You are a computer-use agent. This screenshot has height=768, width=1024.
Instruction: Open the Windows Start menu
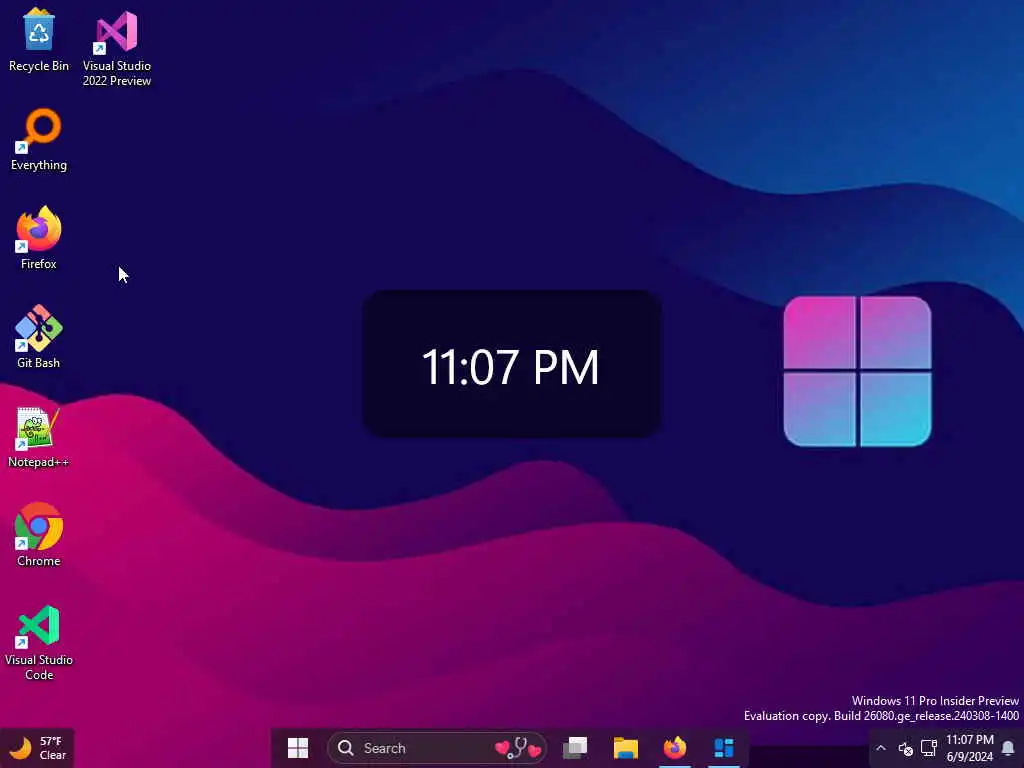(x=298, y=748)
